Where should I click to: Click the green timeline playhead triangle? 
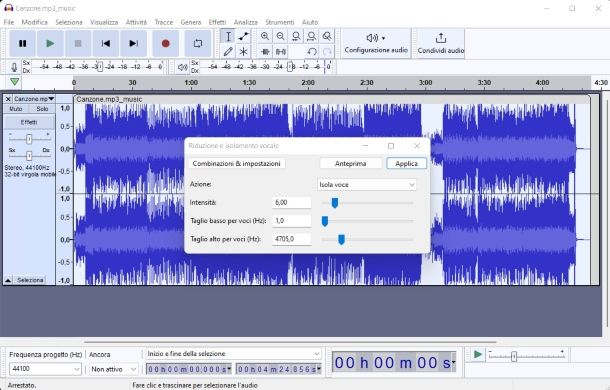point(14,82)
